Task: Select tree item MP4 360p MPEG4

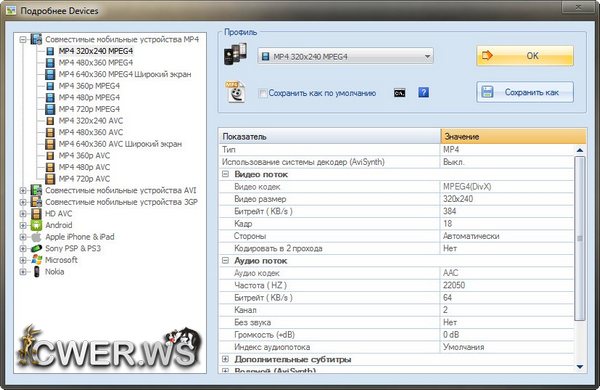Action: tap(89, 86)
